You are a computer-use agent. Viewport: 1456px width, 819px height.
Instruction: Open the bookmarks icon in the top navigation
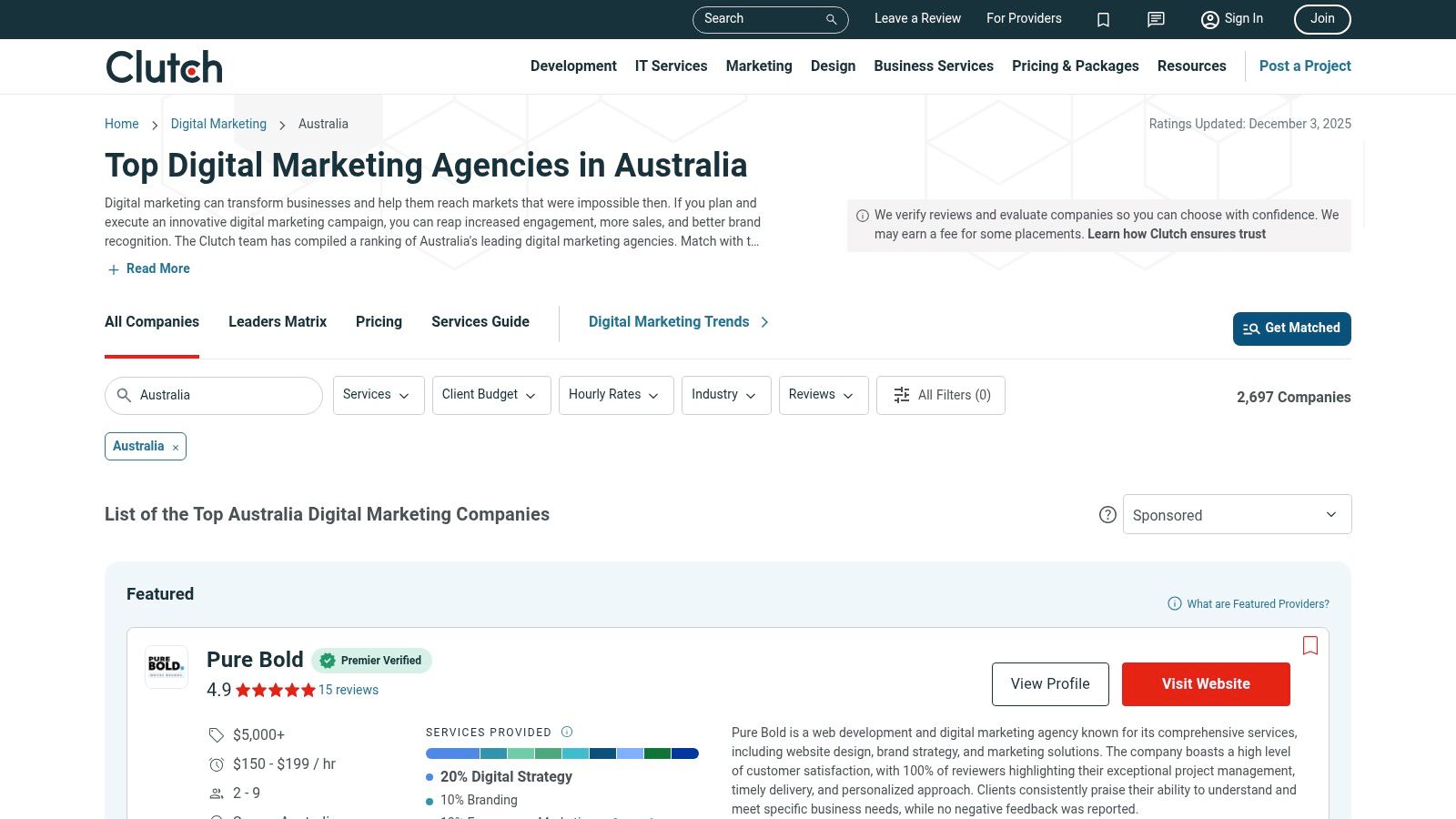pos(1103,19)
